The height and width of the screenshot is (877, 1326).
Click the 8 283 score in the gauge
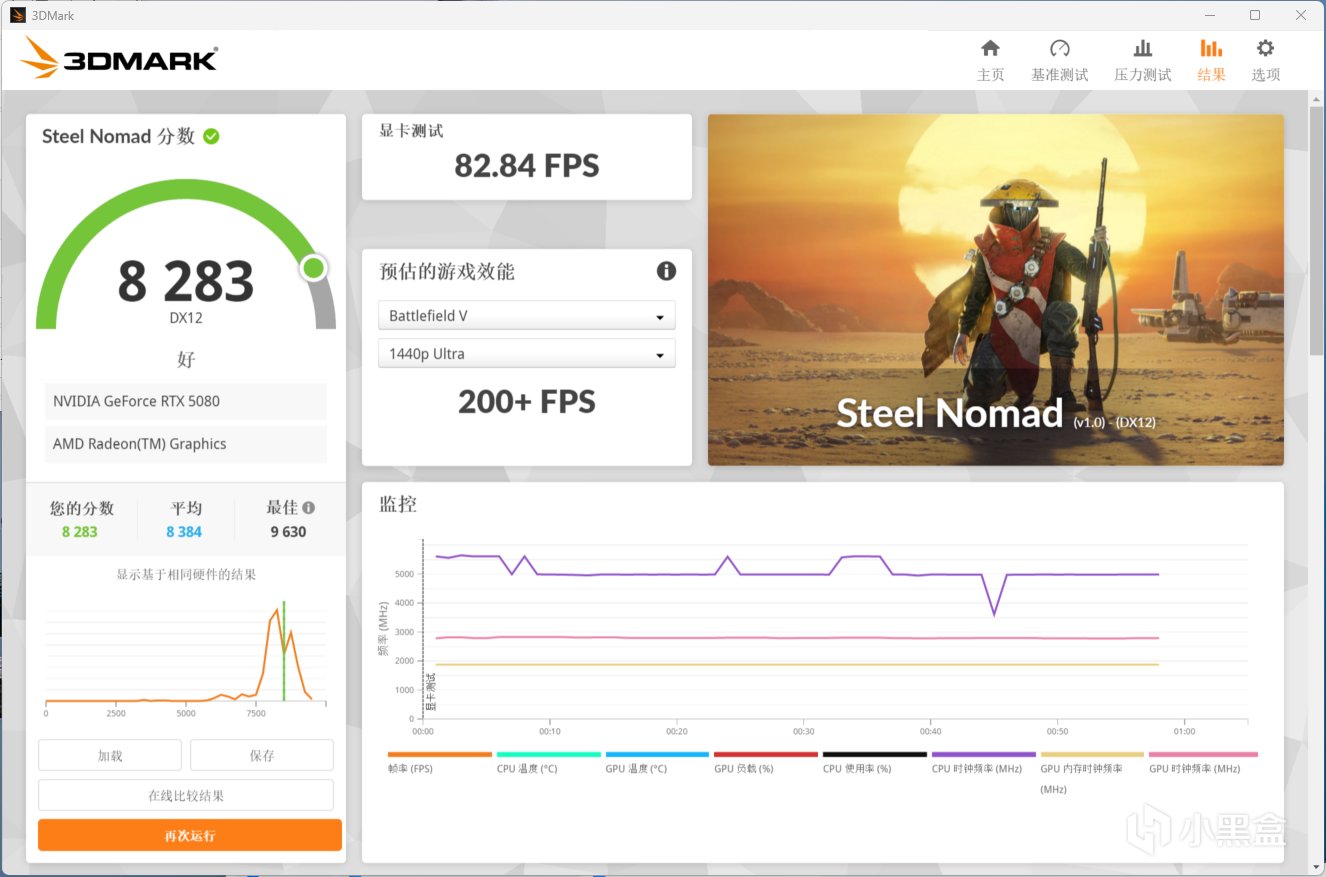click(x=186, y=281)
